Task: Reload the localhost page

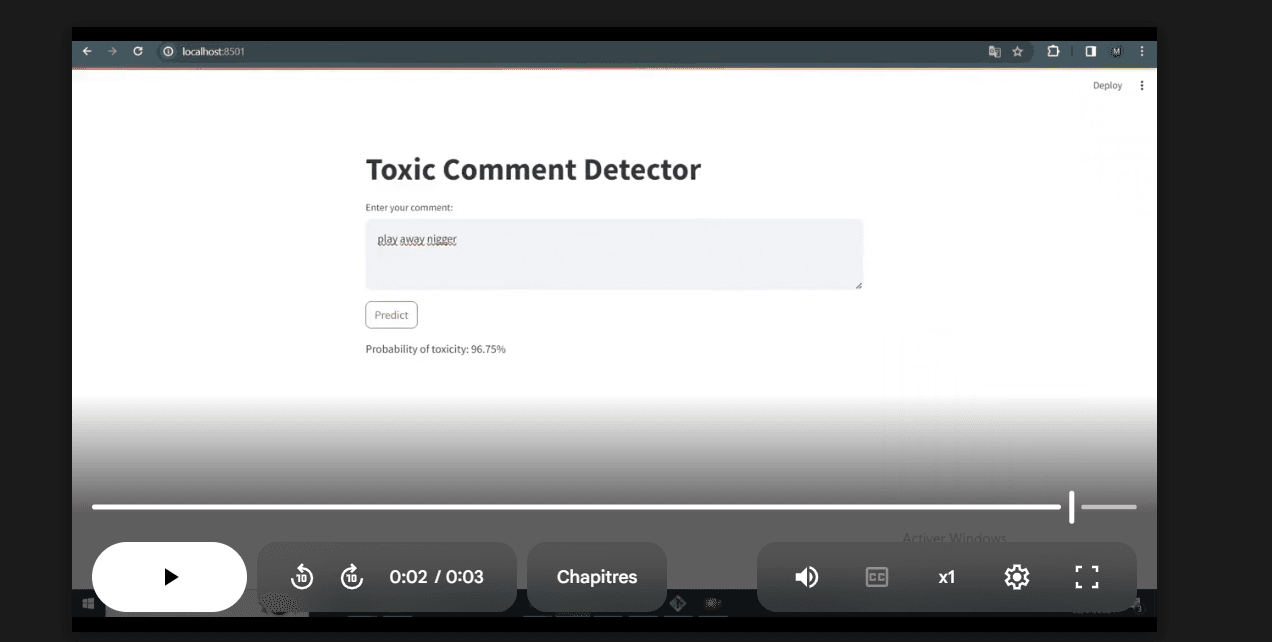Action: [138, 51]
